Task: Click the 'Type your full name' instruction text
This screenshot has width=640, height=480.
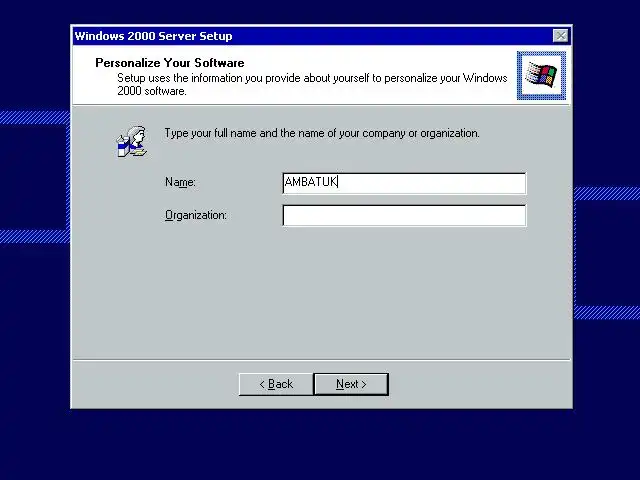Action: 322,133
